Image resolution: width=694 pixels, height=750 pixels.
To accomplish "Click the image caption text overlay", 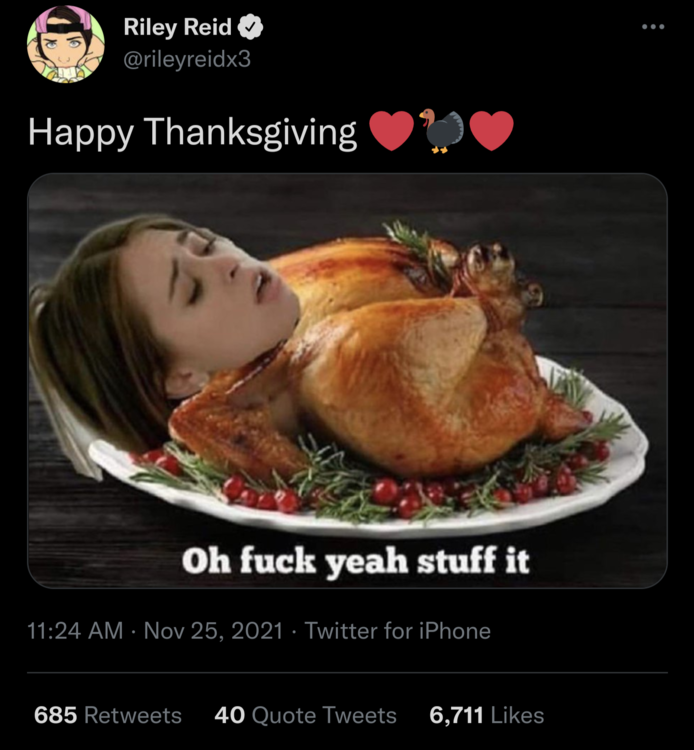I will [x=355, y=559].
